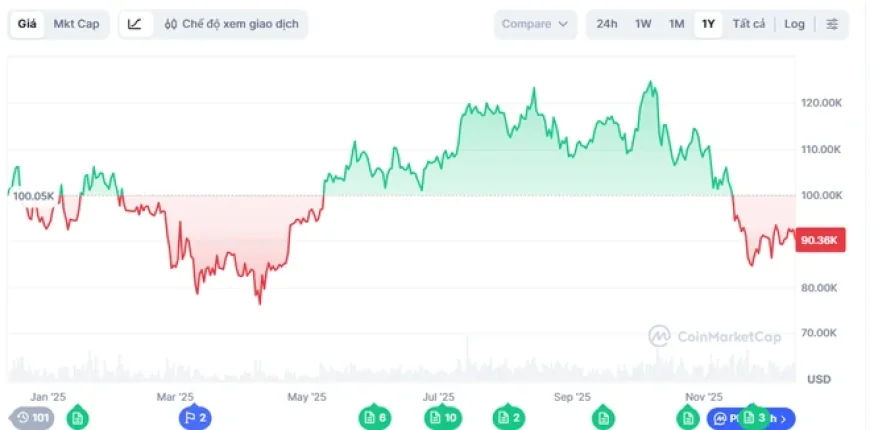Open chart settings sliders icon
870x430 pixels.
[x=832, y=24]
